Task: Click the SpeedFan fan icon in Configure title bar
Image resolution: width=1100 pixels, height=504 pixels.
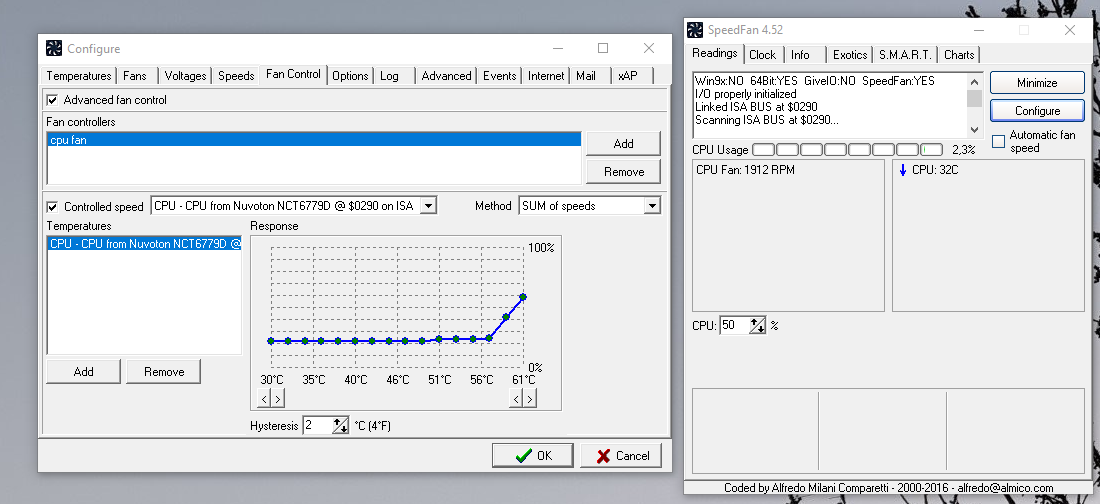Action: [x=54, y=48]
